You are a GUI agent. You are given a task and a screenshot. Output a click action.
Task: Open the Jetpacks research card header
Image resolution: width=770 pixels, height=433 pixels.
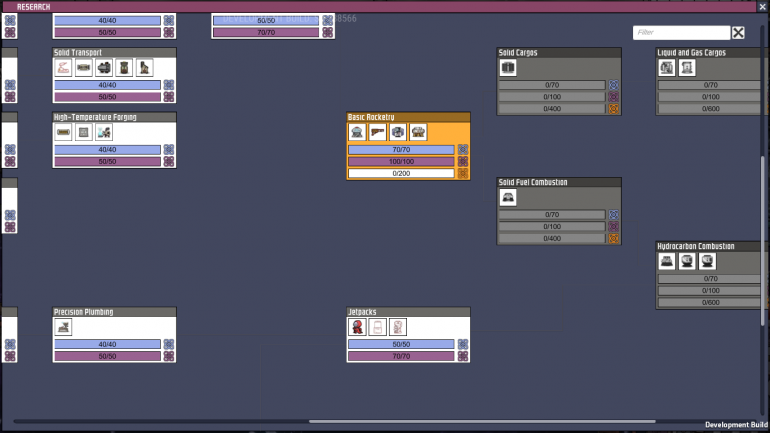[x=408, y=312]
